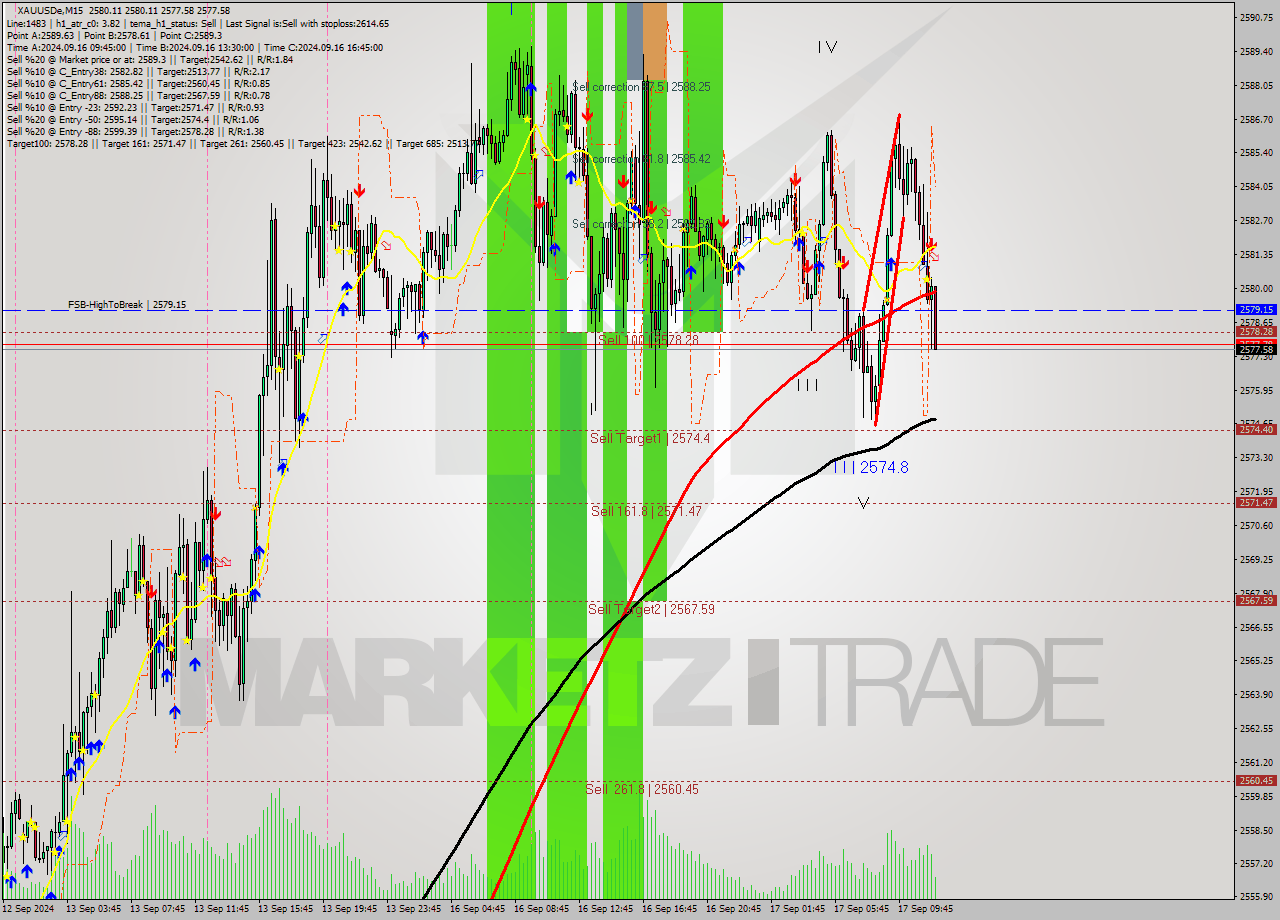
Task: Click the 'FSB-HighToBreak | 2579.15' label
Action: coord(127,304)
